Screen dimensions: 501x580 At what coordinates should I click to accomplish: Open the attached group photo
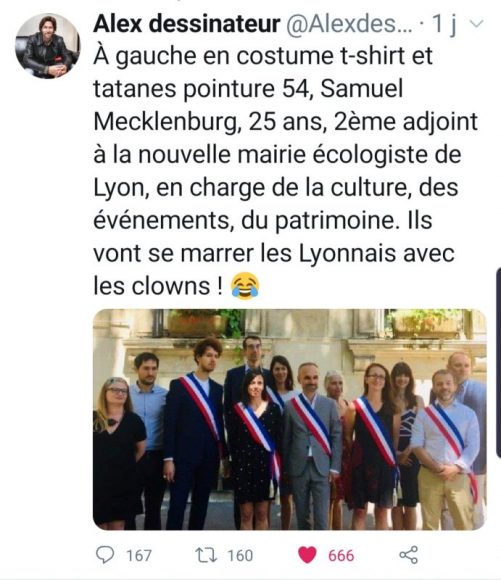click(x=290, y=419)
